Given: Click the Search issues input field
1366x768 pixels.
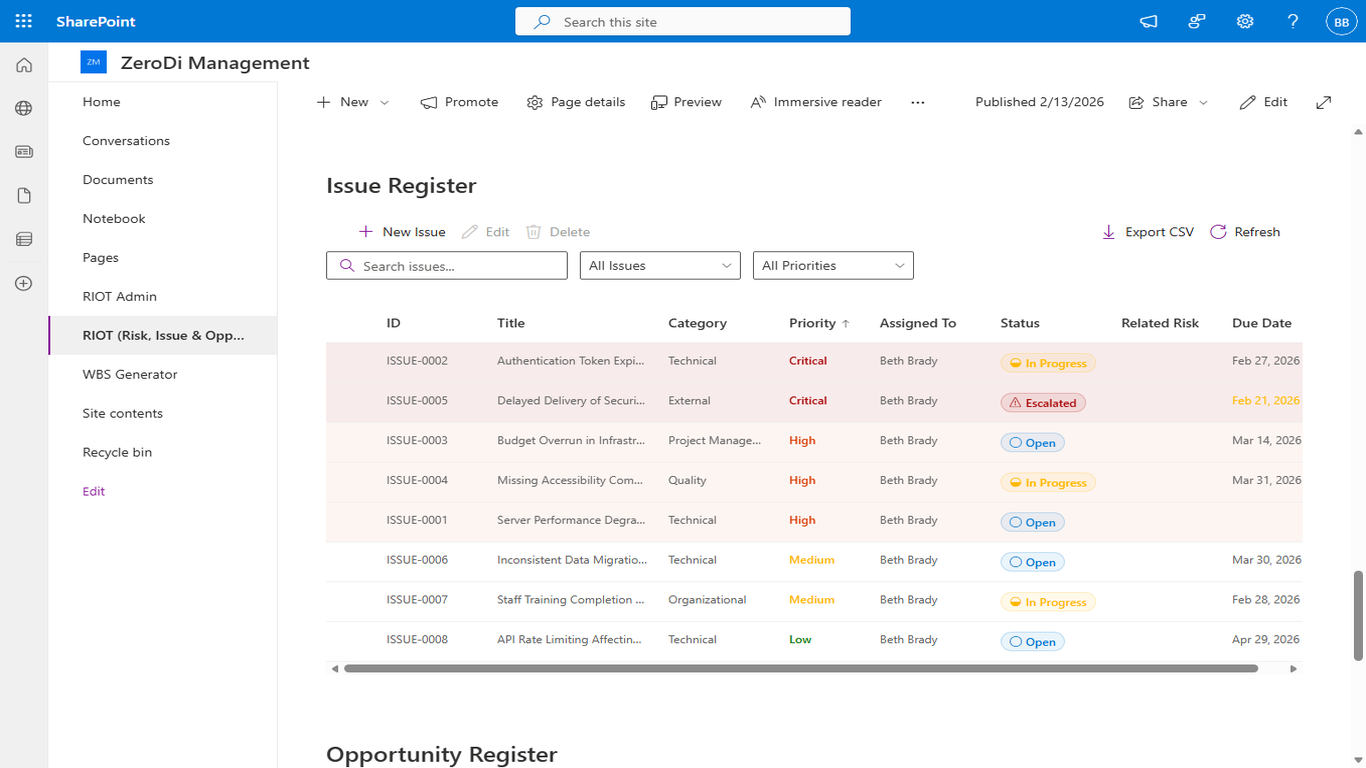Looking at the screenshot, I should [446, 265].
